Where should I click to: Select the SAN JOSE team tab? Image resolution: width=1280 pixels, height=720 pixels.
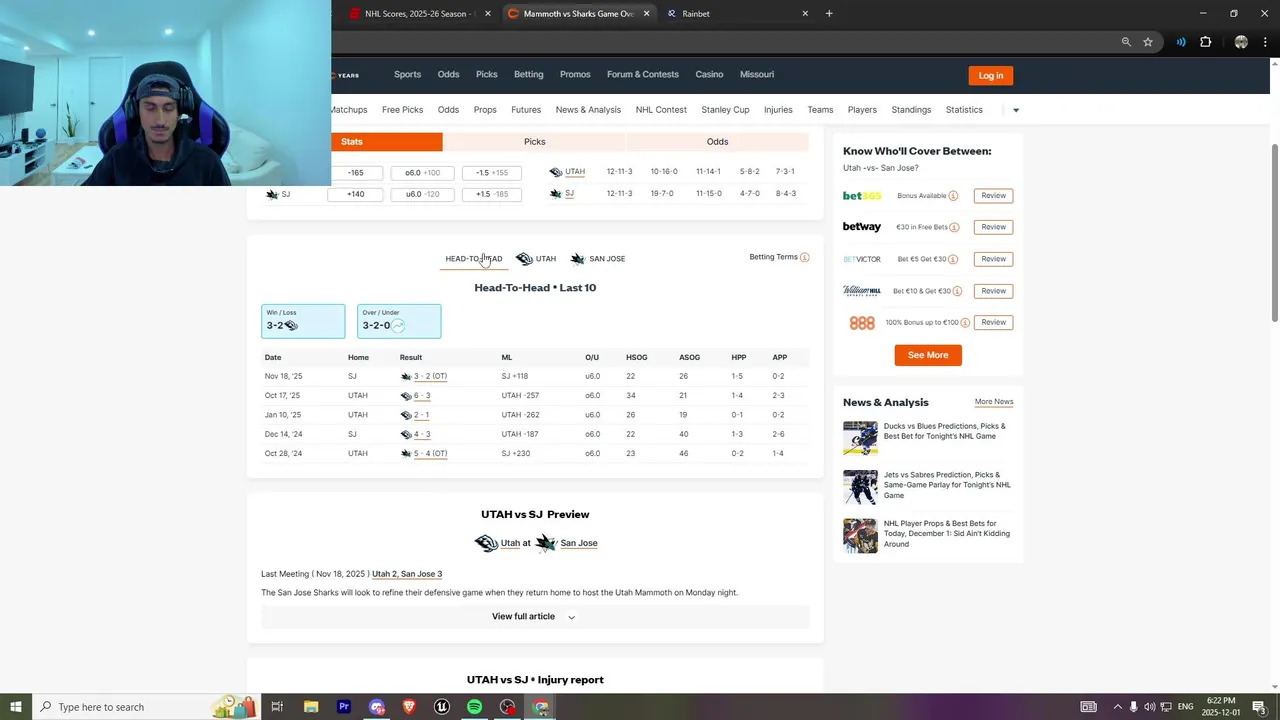(598, 259)
